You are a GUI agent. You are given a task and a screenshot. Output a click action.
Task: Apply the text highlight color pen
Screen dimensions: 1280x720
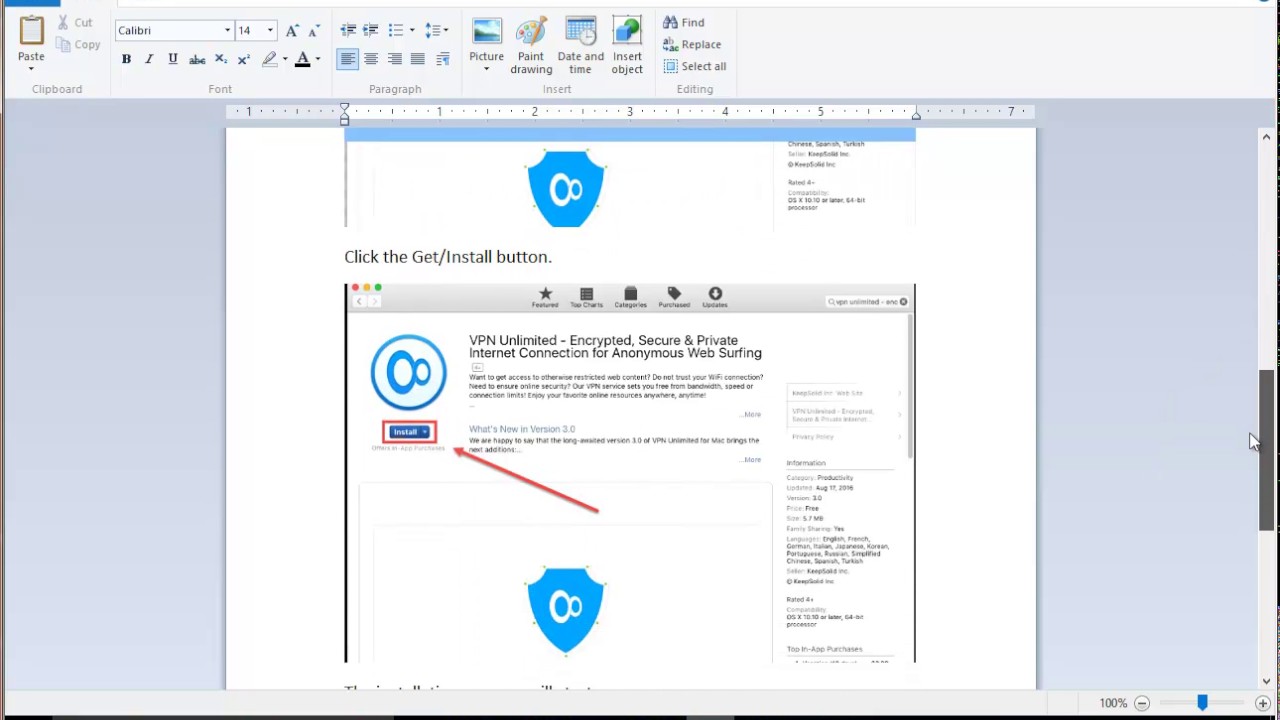[x=270, y=60]
